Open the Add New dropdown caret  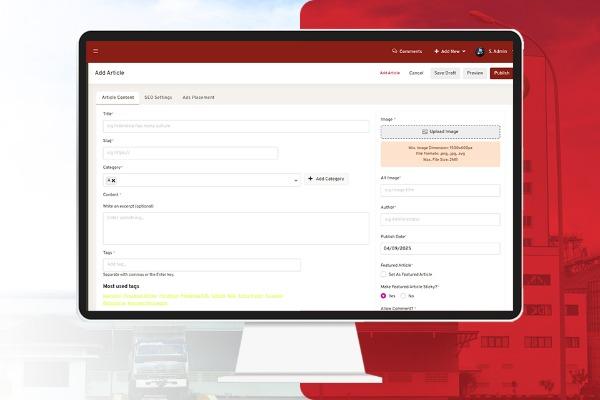[x=465, y=51]
